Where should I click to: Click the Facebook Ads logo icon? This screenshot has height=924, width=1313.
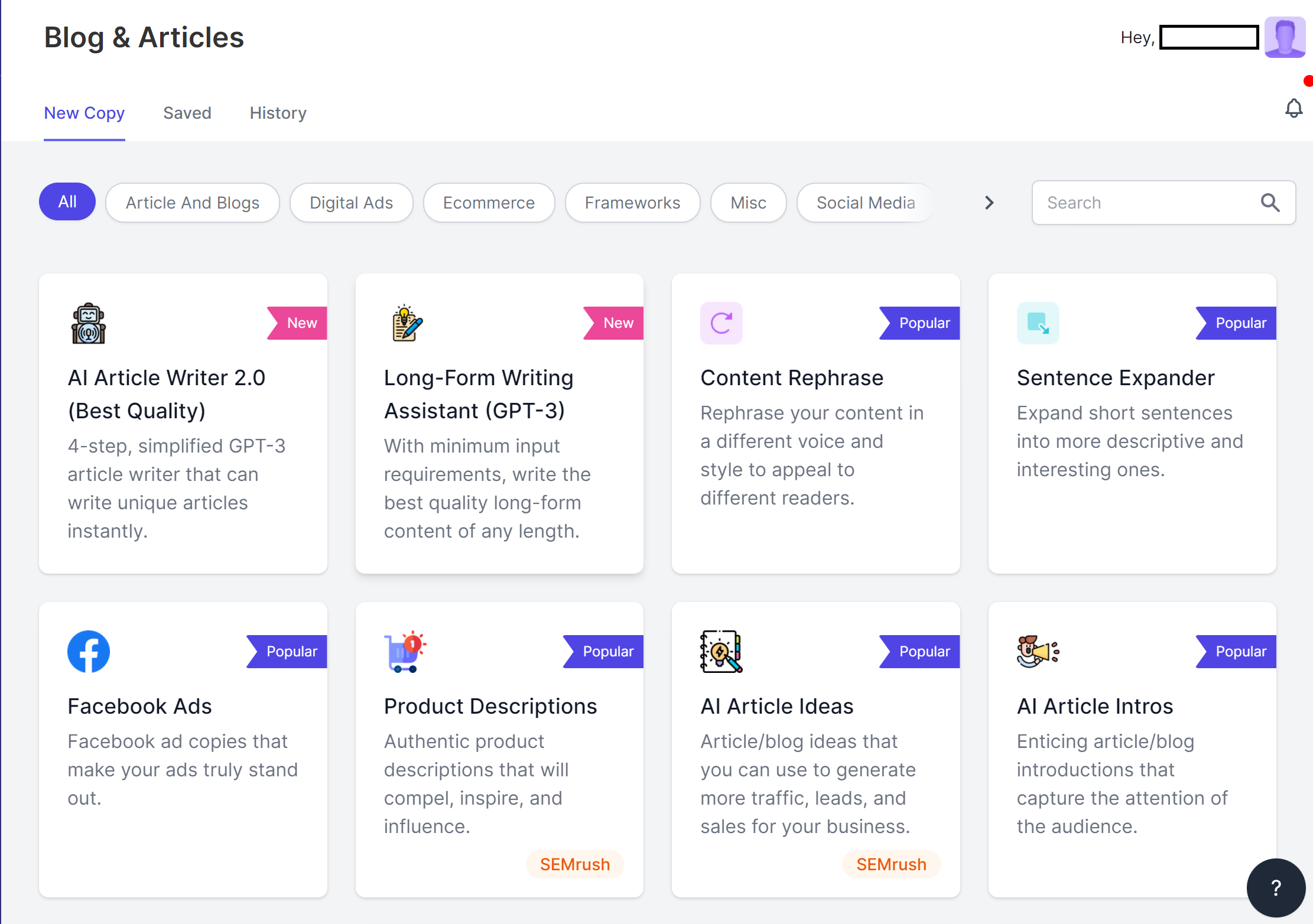(89, 651)
